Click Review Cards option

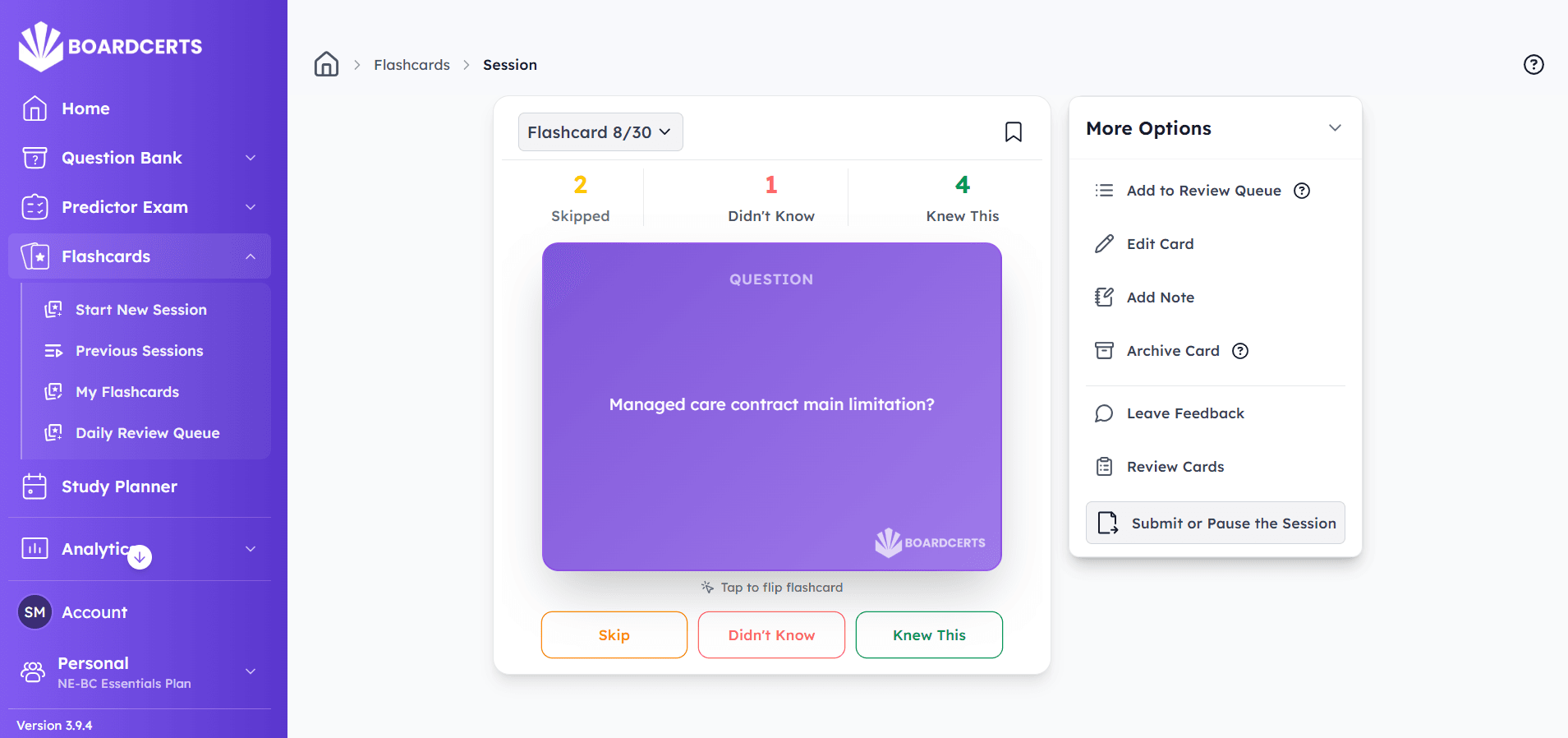pyautogui.click(x=1175, y=467)
